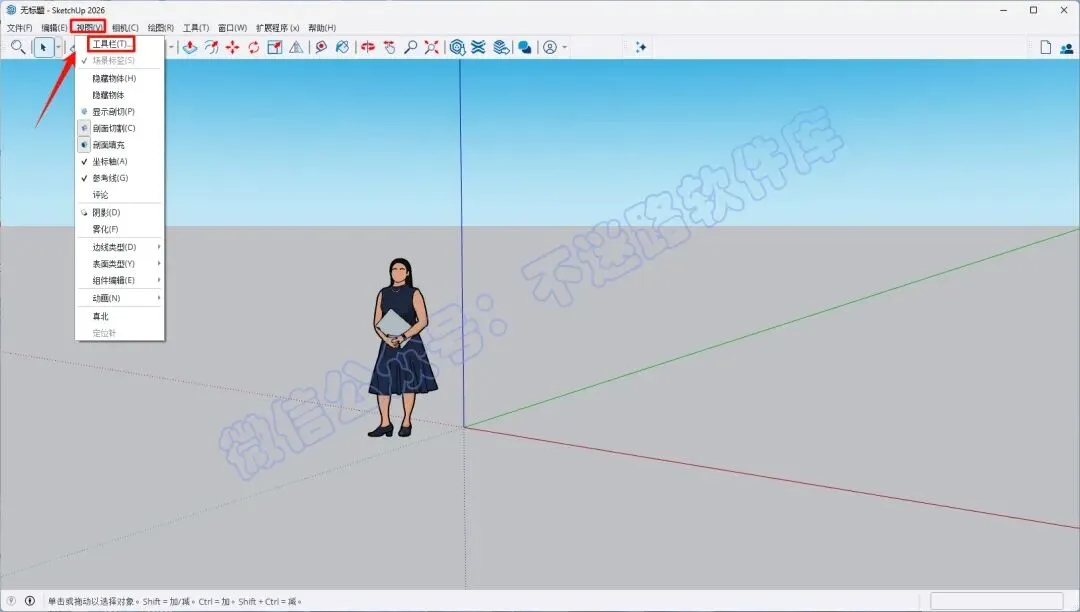Close the open 视图(V) menu from menu bar
This screenshot has height=612, width=1080.
click(x=90, y=28)
